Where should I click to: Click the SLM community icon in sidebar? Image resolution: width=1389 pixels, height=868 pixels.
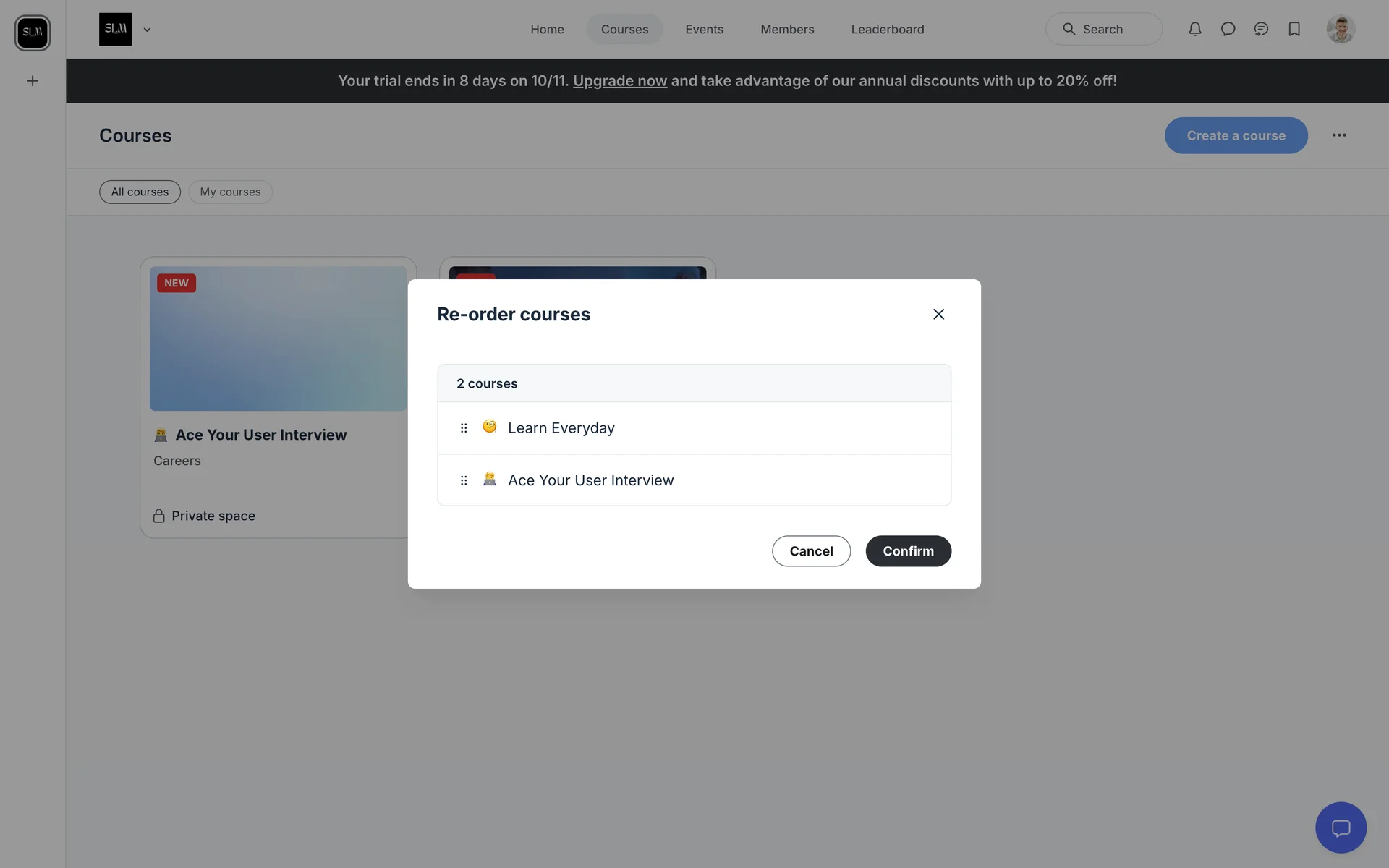(x=33, y=33)
